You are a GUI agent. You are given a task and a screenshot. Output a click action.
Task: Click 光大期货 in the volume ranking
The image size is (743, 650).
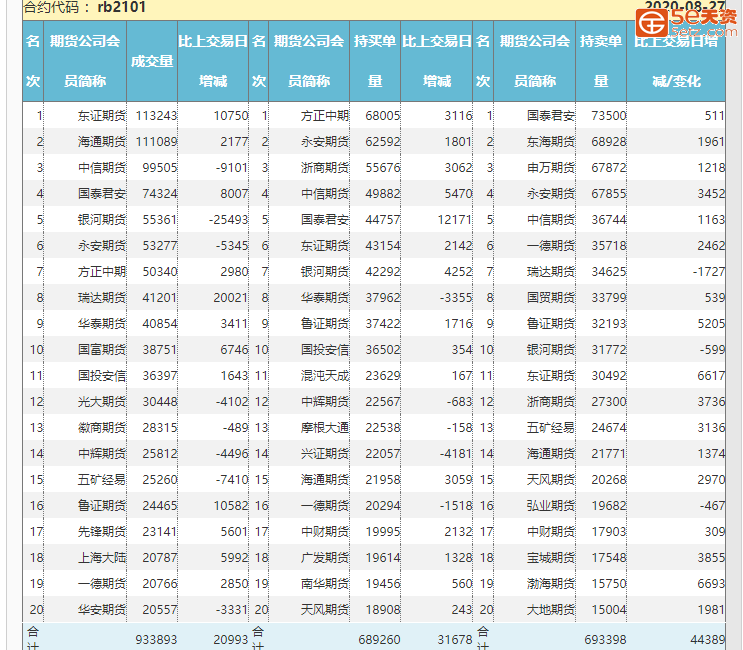[102, 402]
